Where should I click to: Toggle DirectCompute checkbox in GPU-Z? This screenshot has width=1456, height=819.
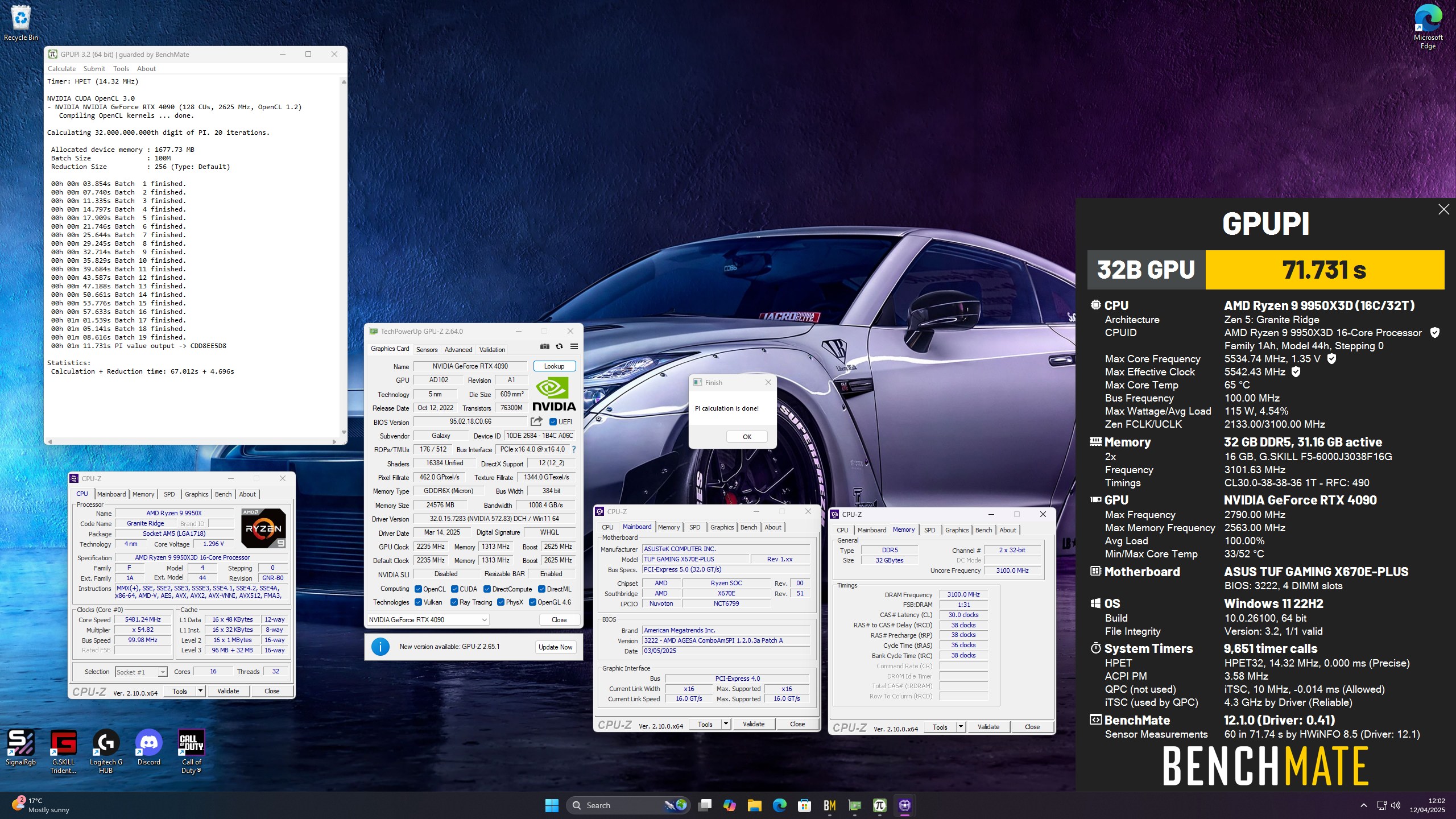[487, 589]
